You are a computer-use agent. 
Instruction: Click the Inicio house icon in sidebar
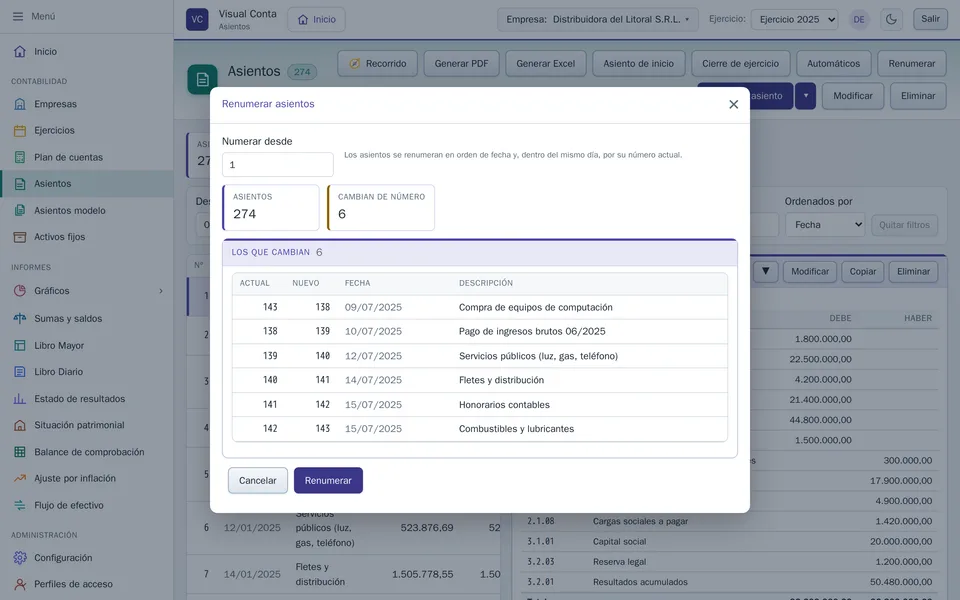coord(20,51)
